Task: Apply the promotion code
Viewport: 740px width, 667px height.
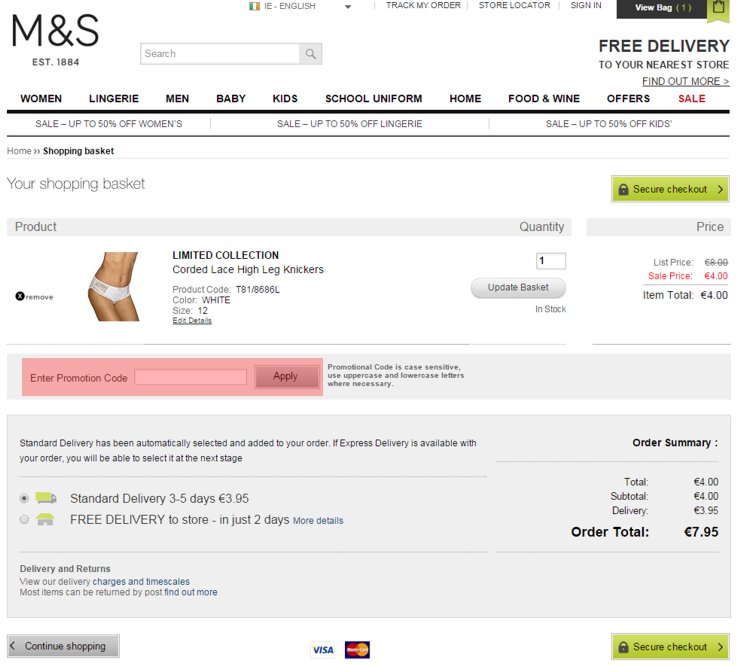Action: point(286,376)
